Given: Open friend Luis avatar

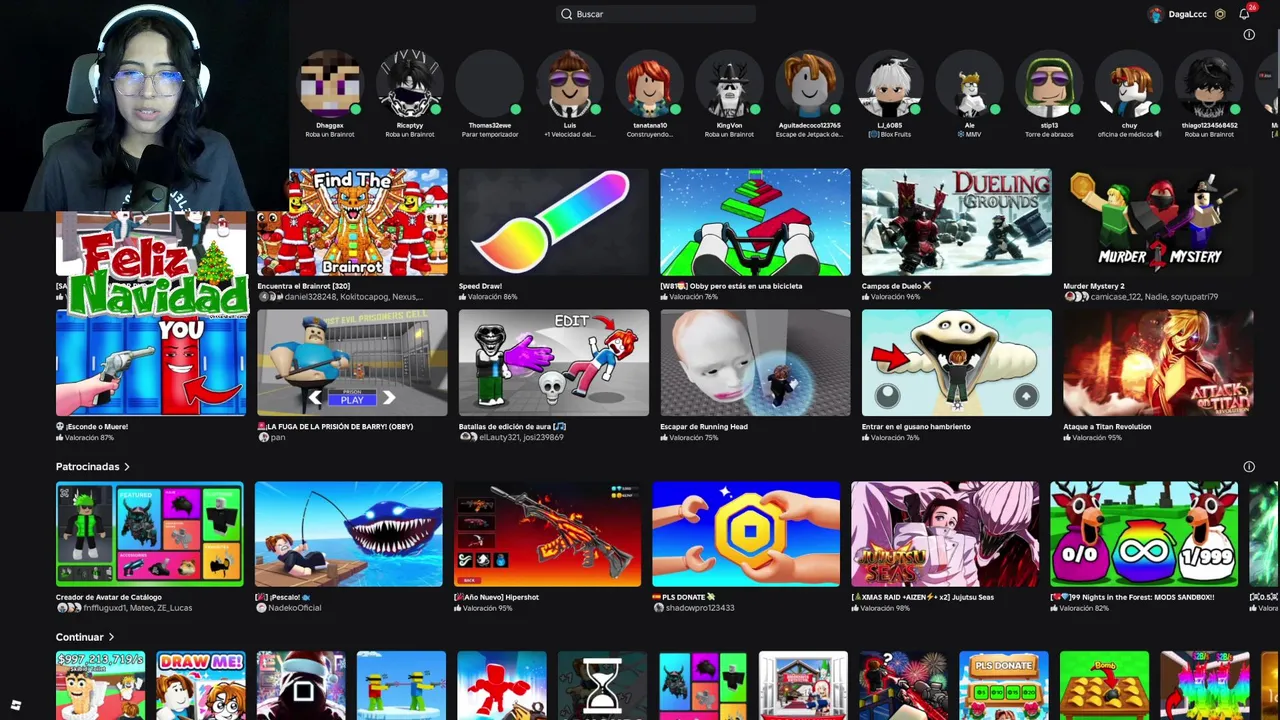Looking at the screenshot, I should pyautogui.click(x=569, y=84).
